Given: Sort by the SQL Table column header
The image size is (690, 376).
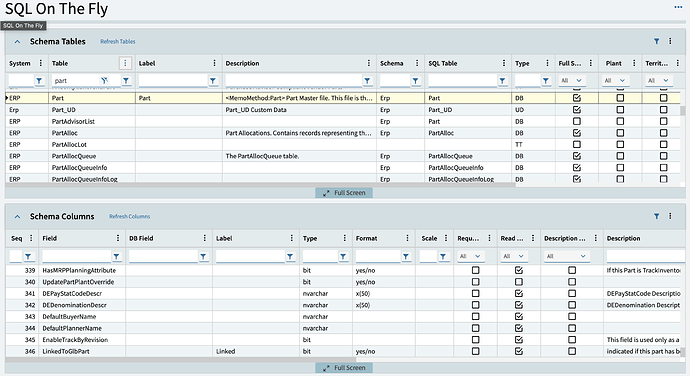Looking at the screenshot, I should pos(443,63).
